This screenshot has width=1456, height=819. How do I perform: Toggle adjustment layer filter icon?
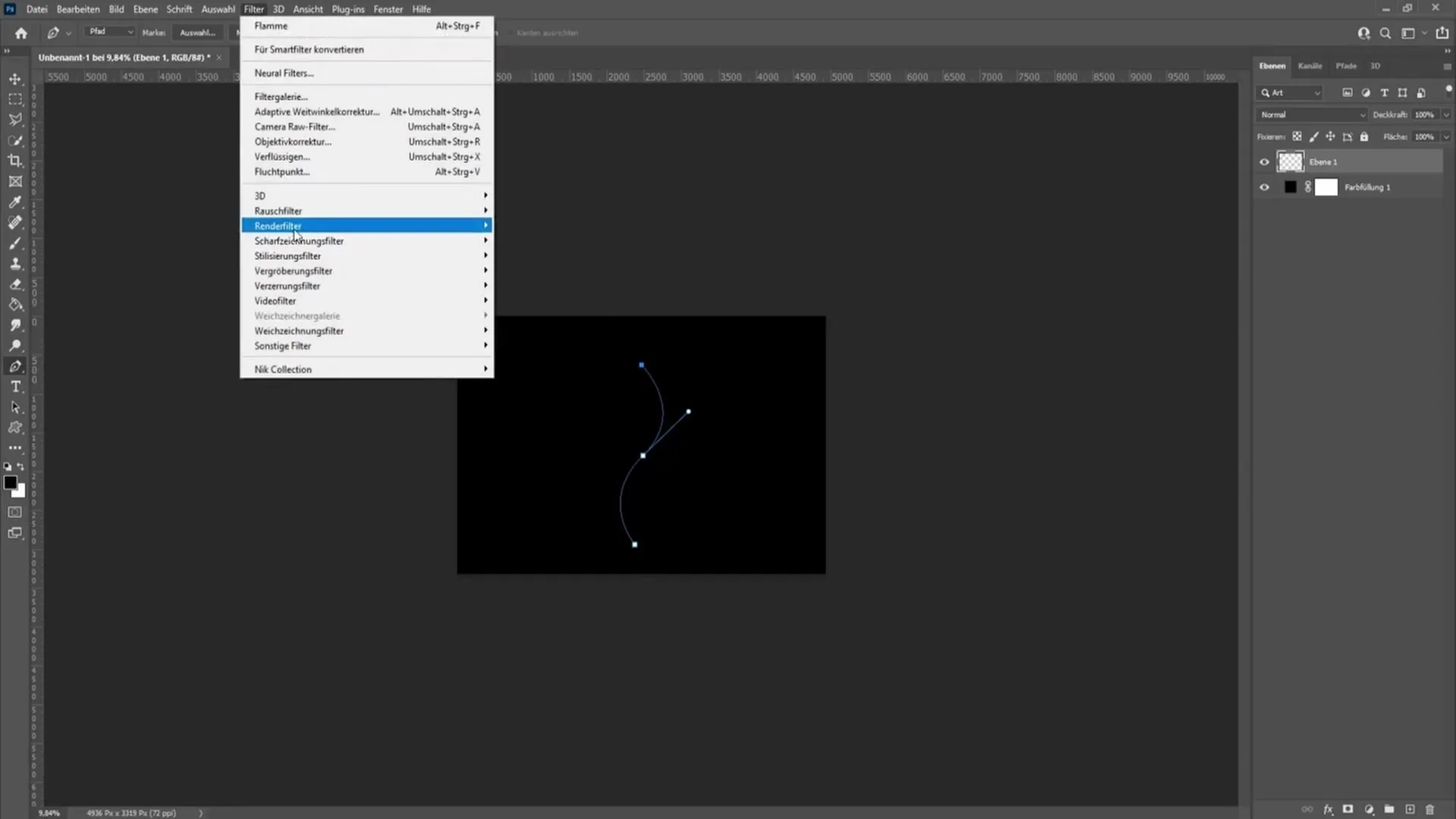(x=1366, y=93)
